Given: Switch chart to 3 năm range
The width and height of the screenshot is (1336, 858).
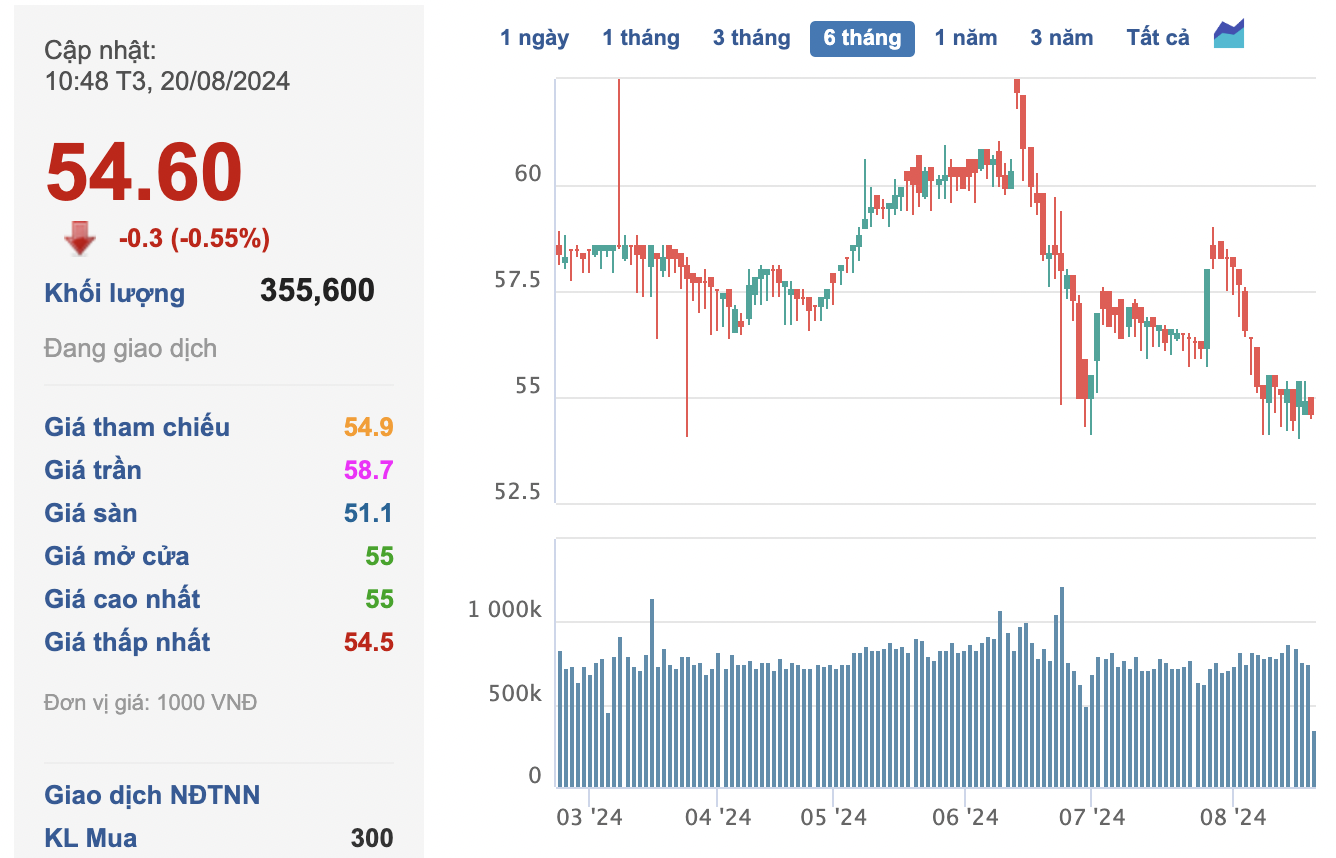Looking at the screenshot, I should click(1062, 38).
